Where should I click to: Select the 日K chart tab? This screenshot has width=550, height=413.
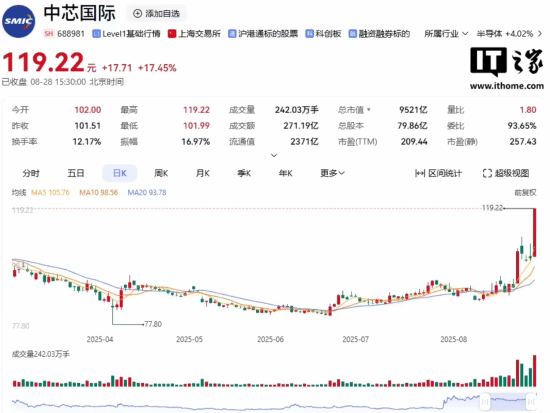pos(120,173)
